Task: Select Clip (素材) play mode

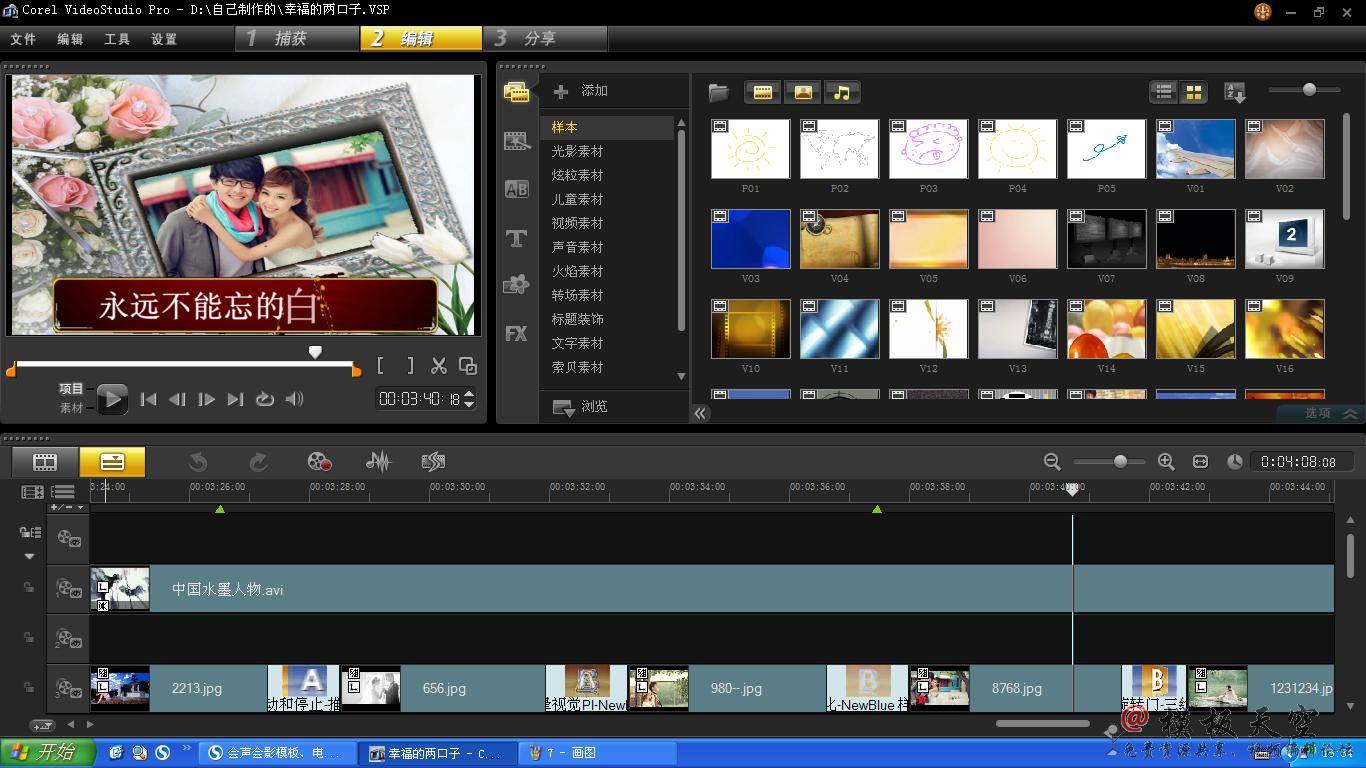Action: (71, 408)
